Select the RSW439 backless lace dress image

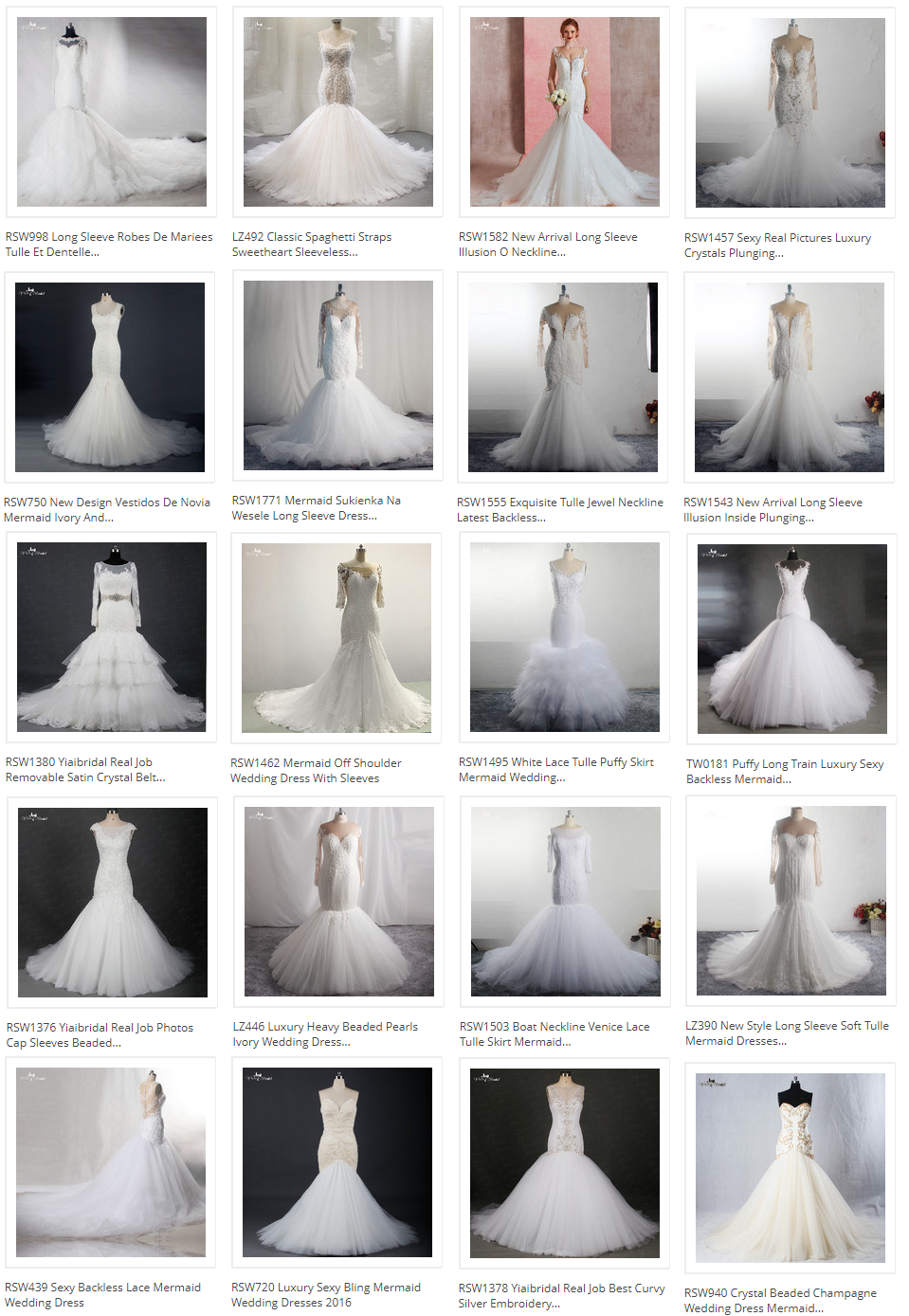tap(110, 1161)
